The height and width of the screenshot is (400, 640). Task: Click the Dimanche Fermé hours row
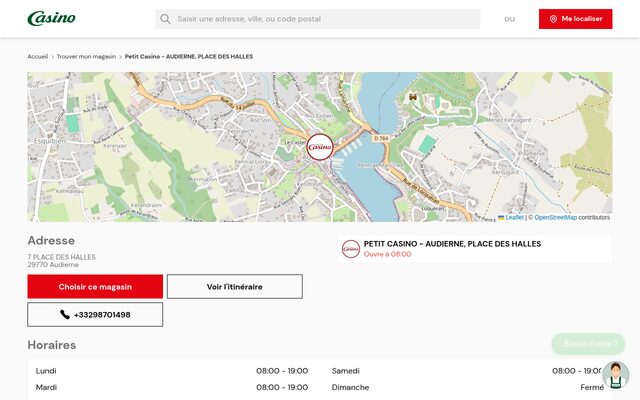pos(468,387)
